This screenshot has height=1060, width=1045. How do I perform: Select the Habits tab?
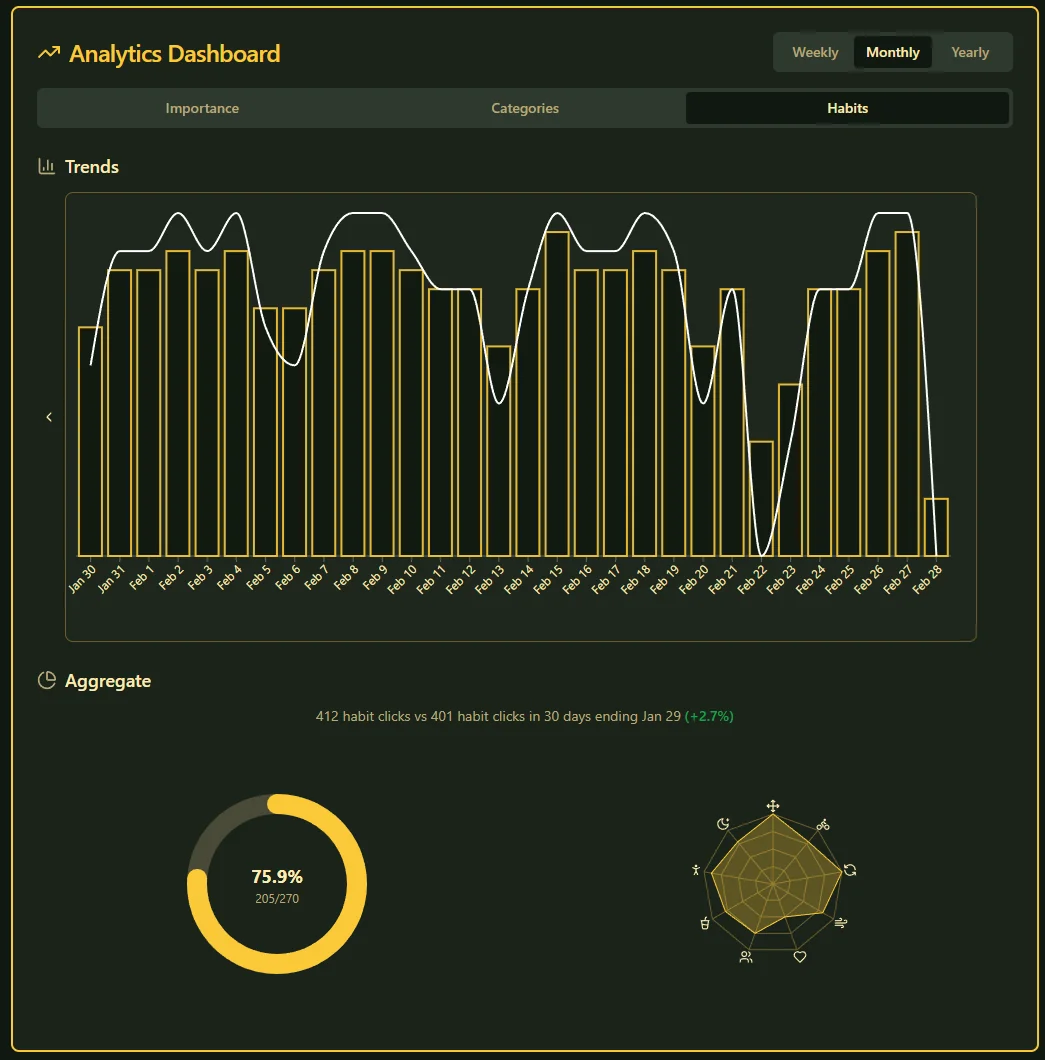coord(848,108)
